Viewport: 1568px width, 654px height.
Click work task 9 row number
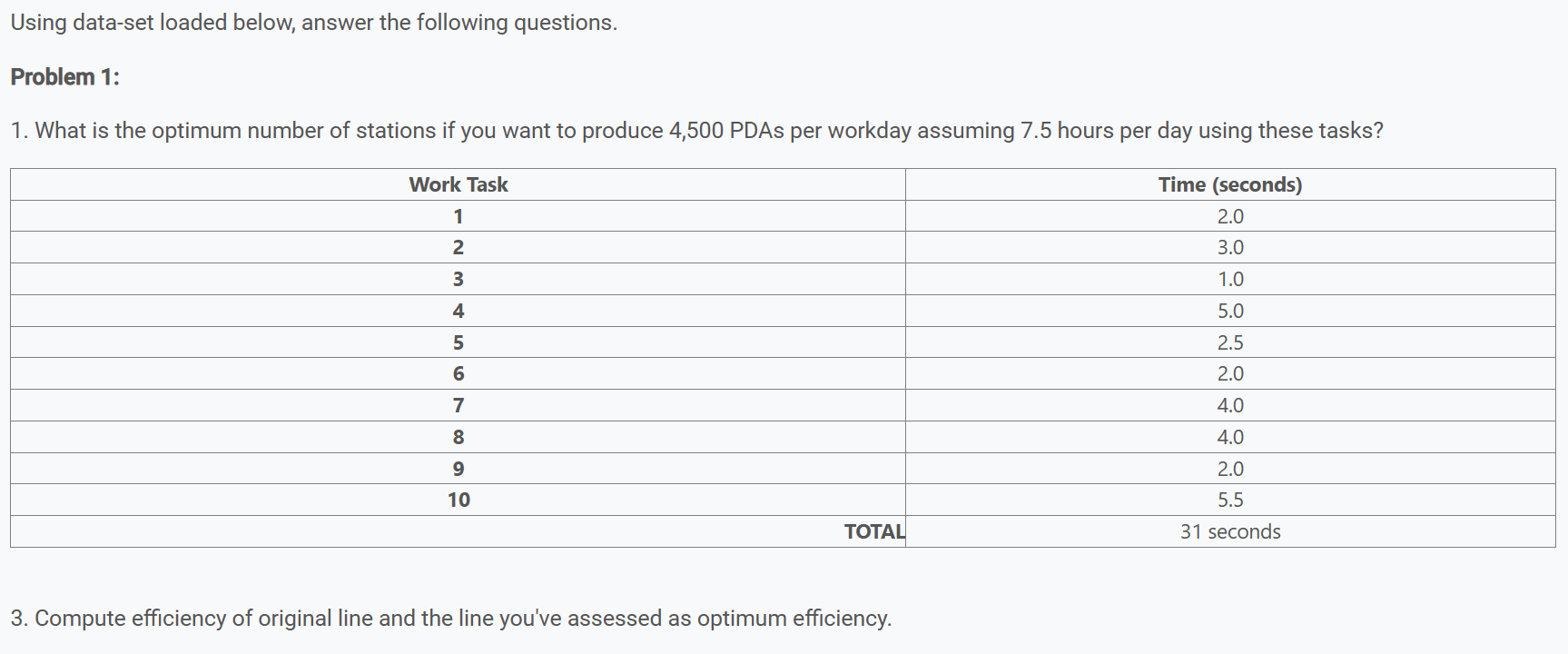pyautogui.click(x=459, y=469)
